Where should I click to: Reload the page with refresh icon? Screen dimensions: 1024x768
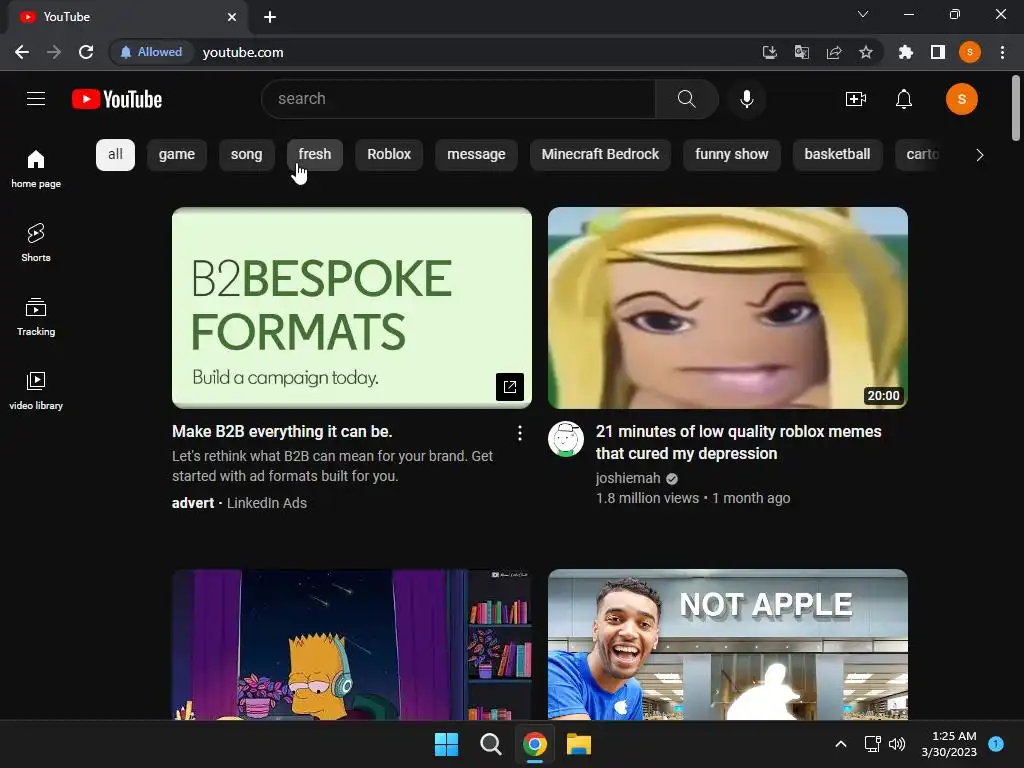pos(86,52)
